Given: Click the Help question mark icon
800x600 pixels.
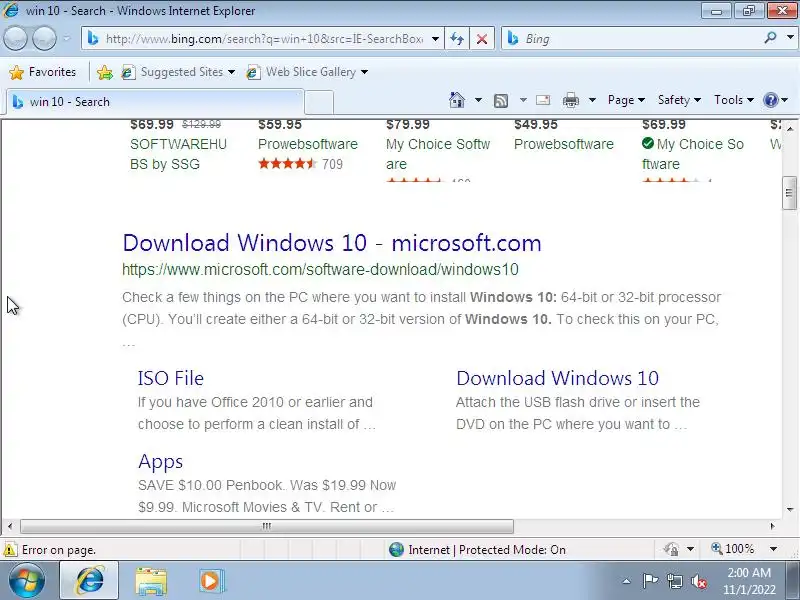Looking at the screenshot, I should 770,100.
